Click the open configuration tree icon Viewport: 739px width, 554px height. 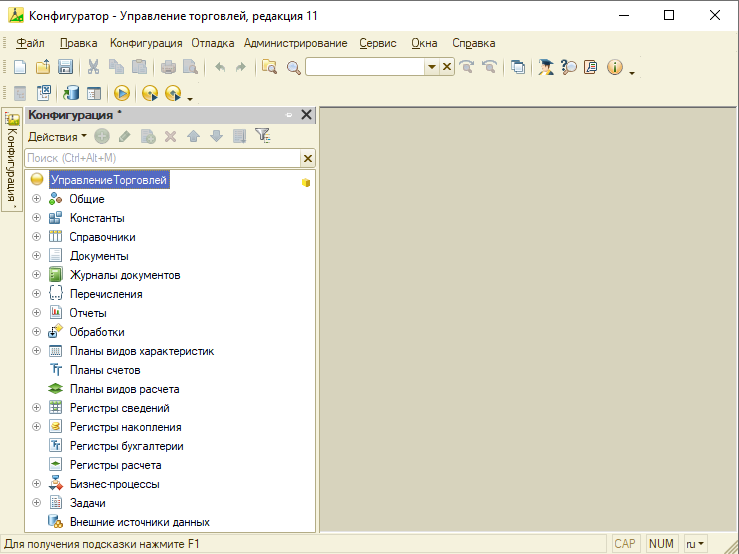click(x=20, y=93)
